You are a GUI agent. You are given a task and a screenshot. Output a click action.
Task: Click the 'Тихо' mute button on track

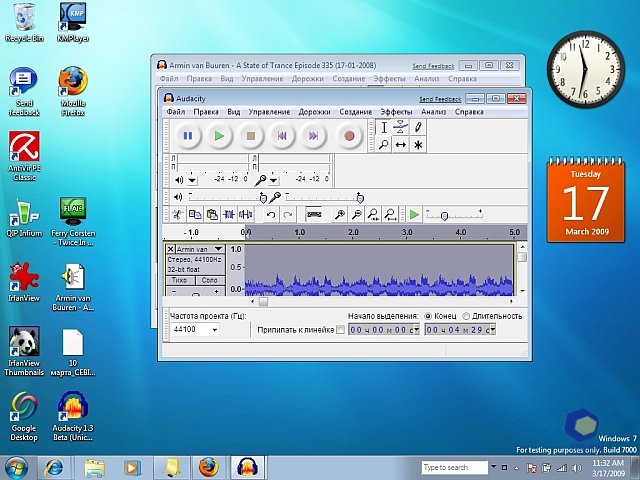[180, 280]
